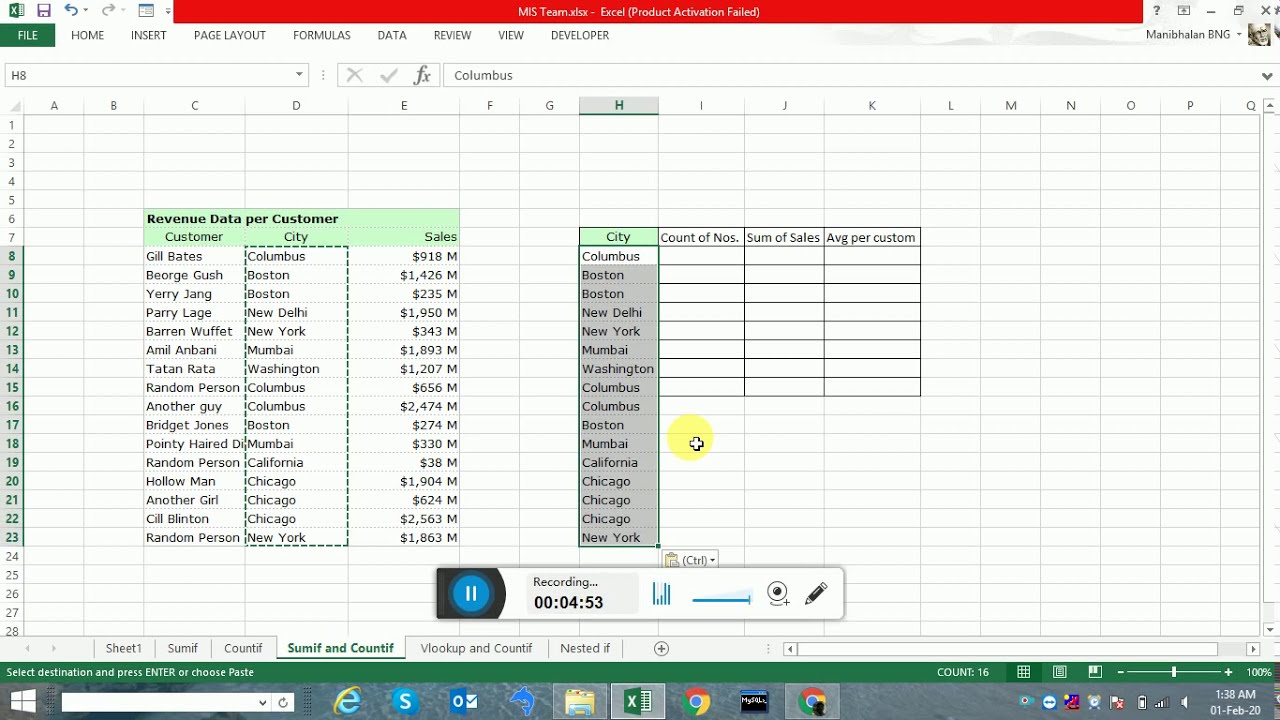Open the Paste Options (Ctrl) dropdown
The height and width of the screenshot is (720, 1280).
pyautogui.click(x=692, y=560)
